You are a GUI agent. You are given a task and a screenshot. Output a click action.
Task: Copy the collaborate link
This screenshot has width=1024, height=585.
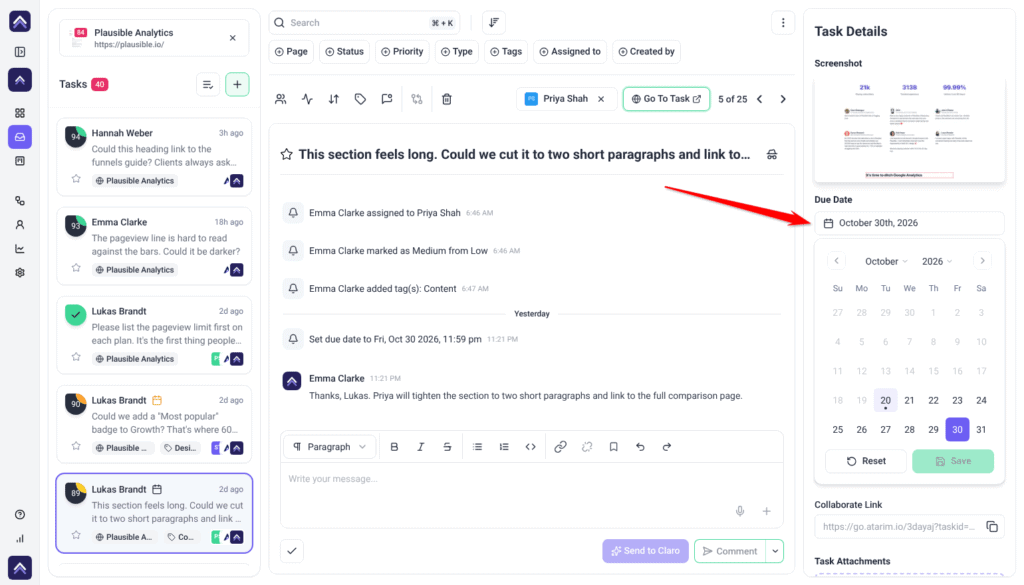click(992, 526)
